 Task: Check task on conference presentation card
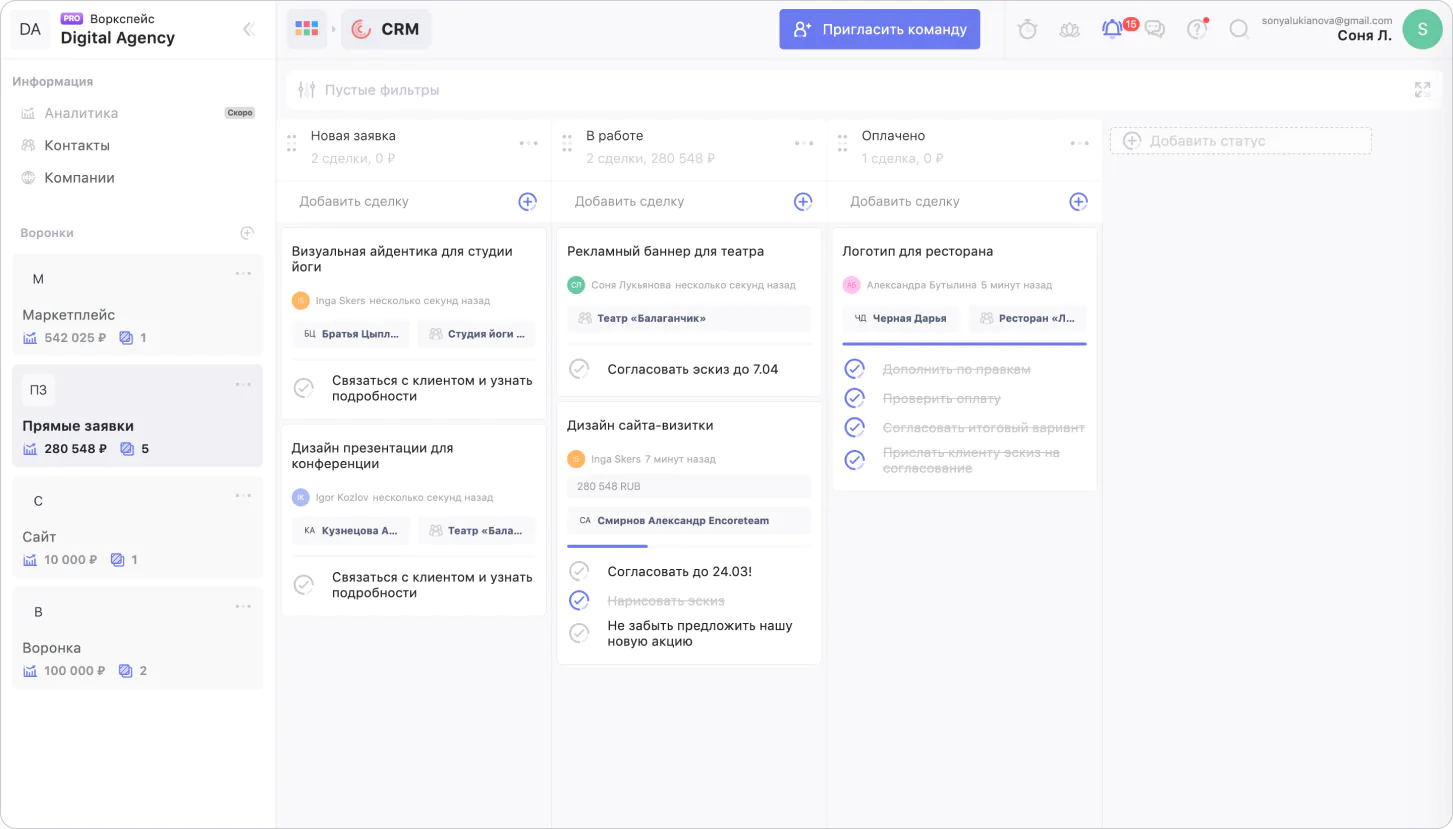coord(303,585)
